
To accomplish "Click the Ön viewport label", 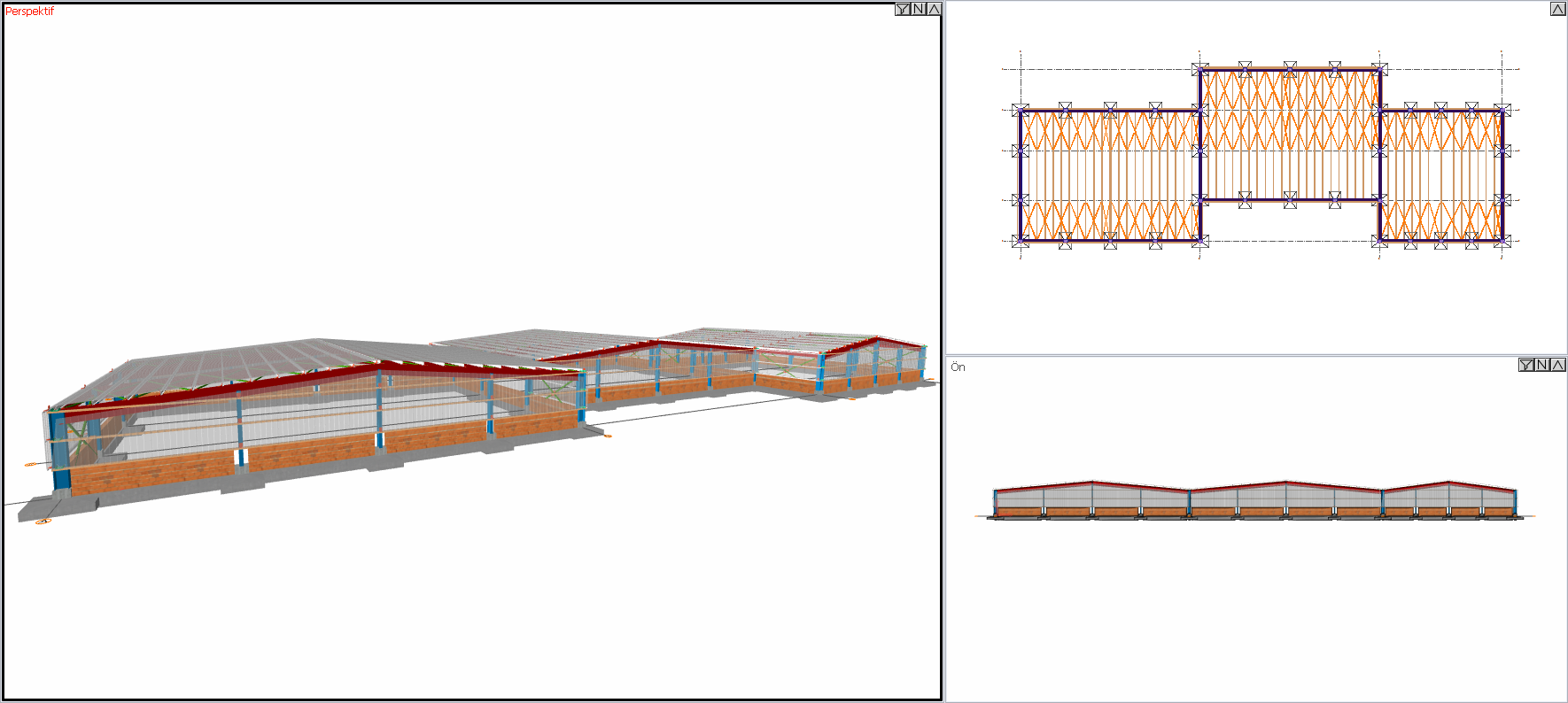I will [x=958, y=367].
